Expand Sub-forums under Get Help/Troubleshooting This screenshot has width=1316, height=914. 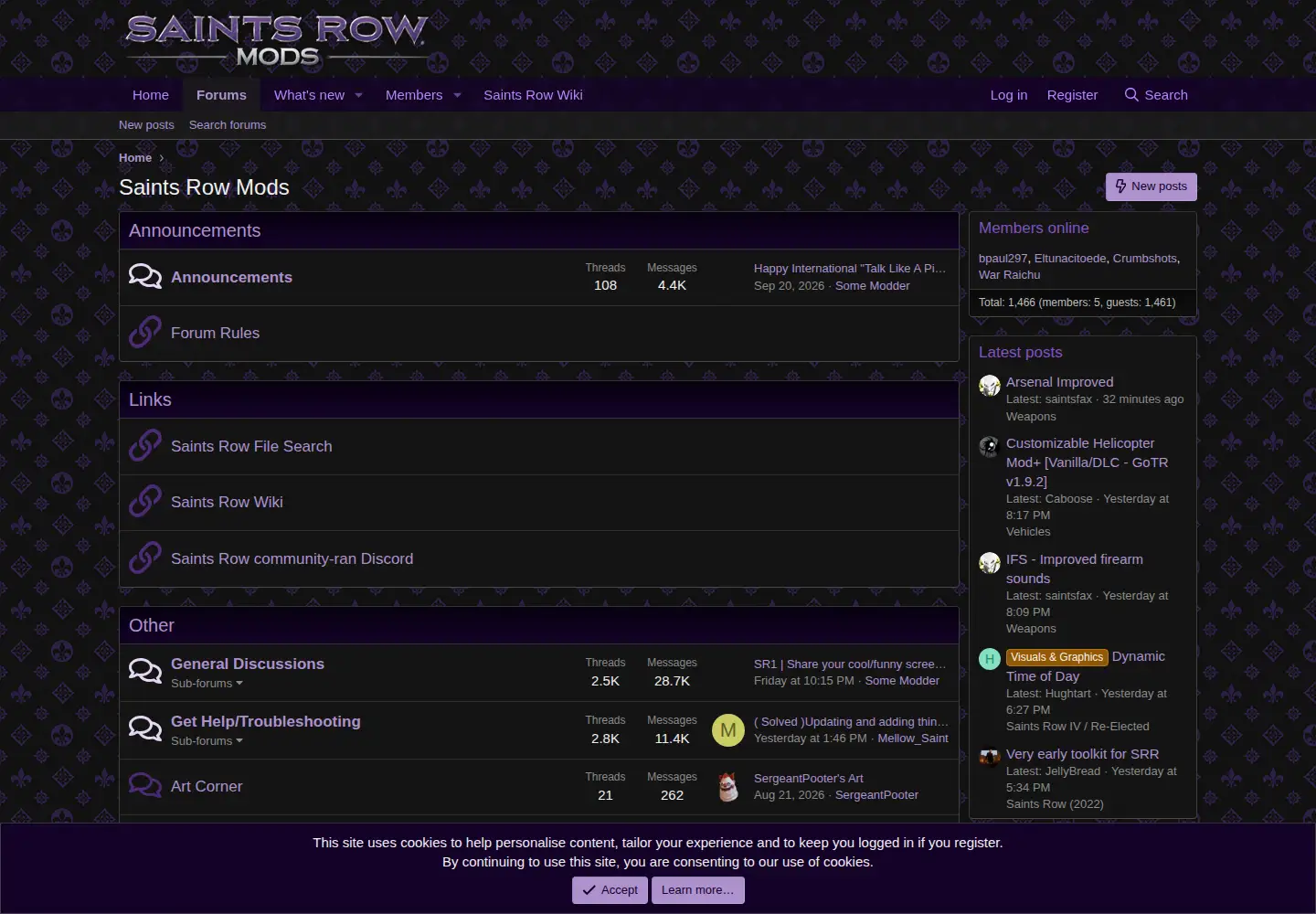[207, 741]
